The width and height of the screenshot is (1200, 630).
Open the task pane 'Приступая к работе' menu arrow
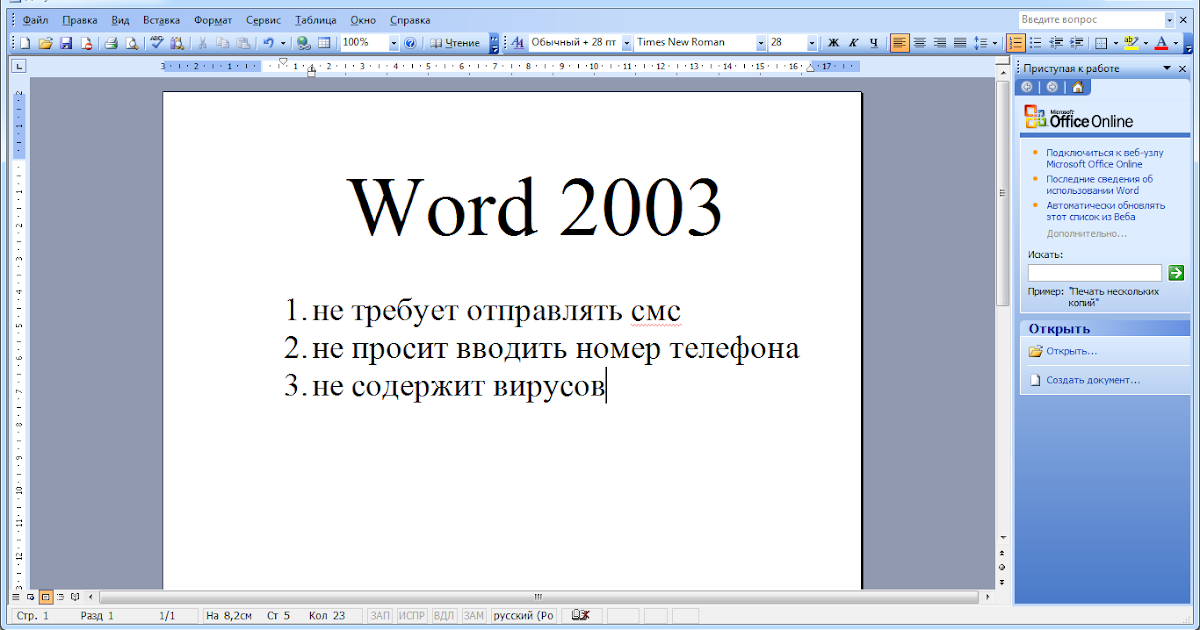1166,68
